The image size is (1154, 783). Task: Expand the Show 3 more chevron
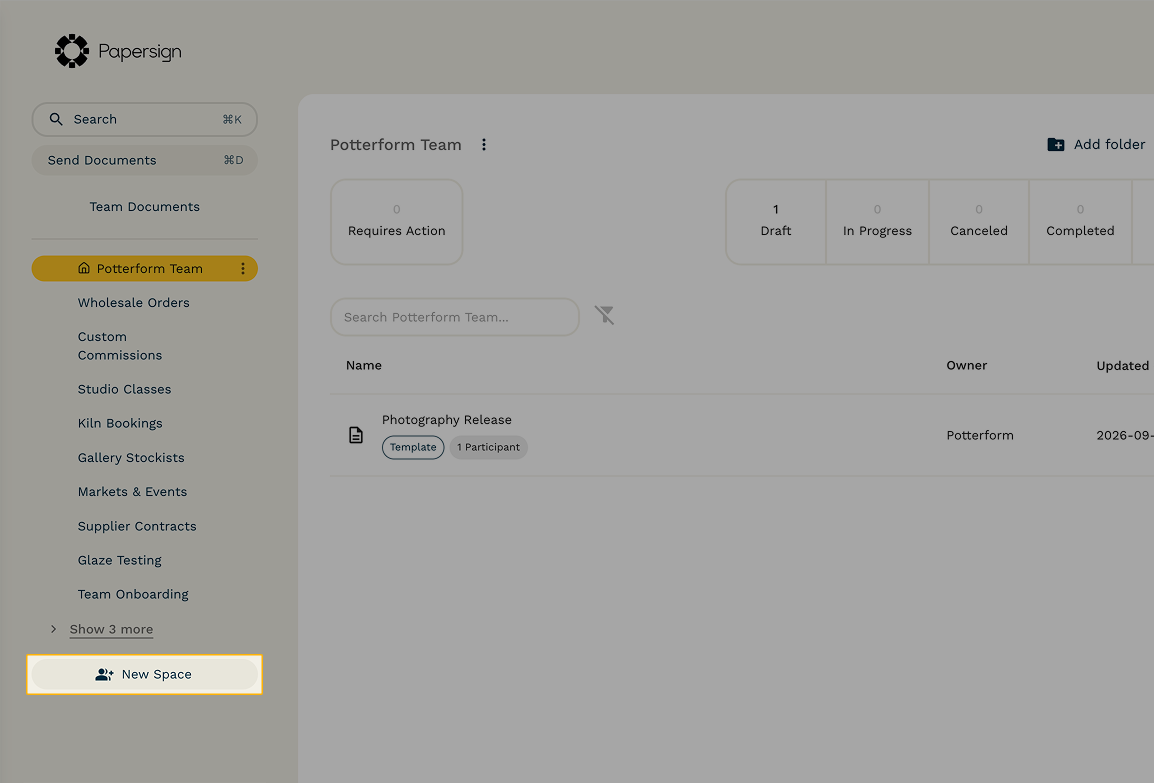(54, 629)
